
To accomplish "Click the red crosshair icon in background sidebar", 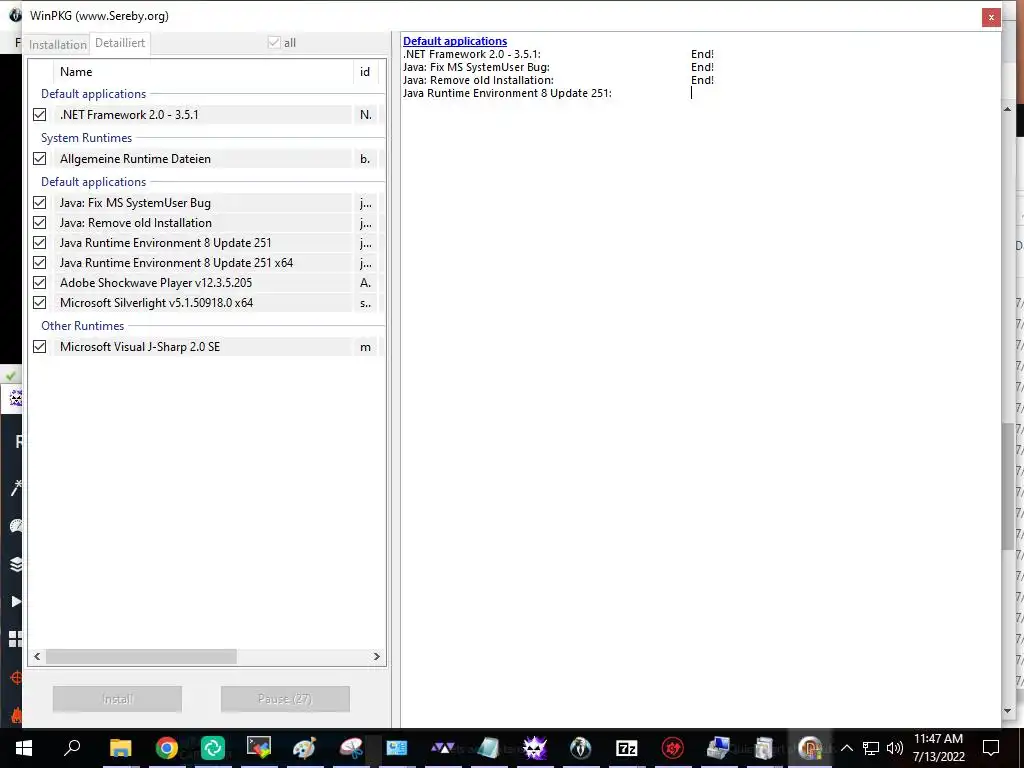I will point(16,677).
